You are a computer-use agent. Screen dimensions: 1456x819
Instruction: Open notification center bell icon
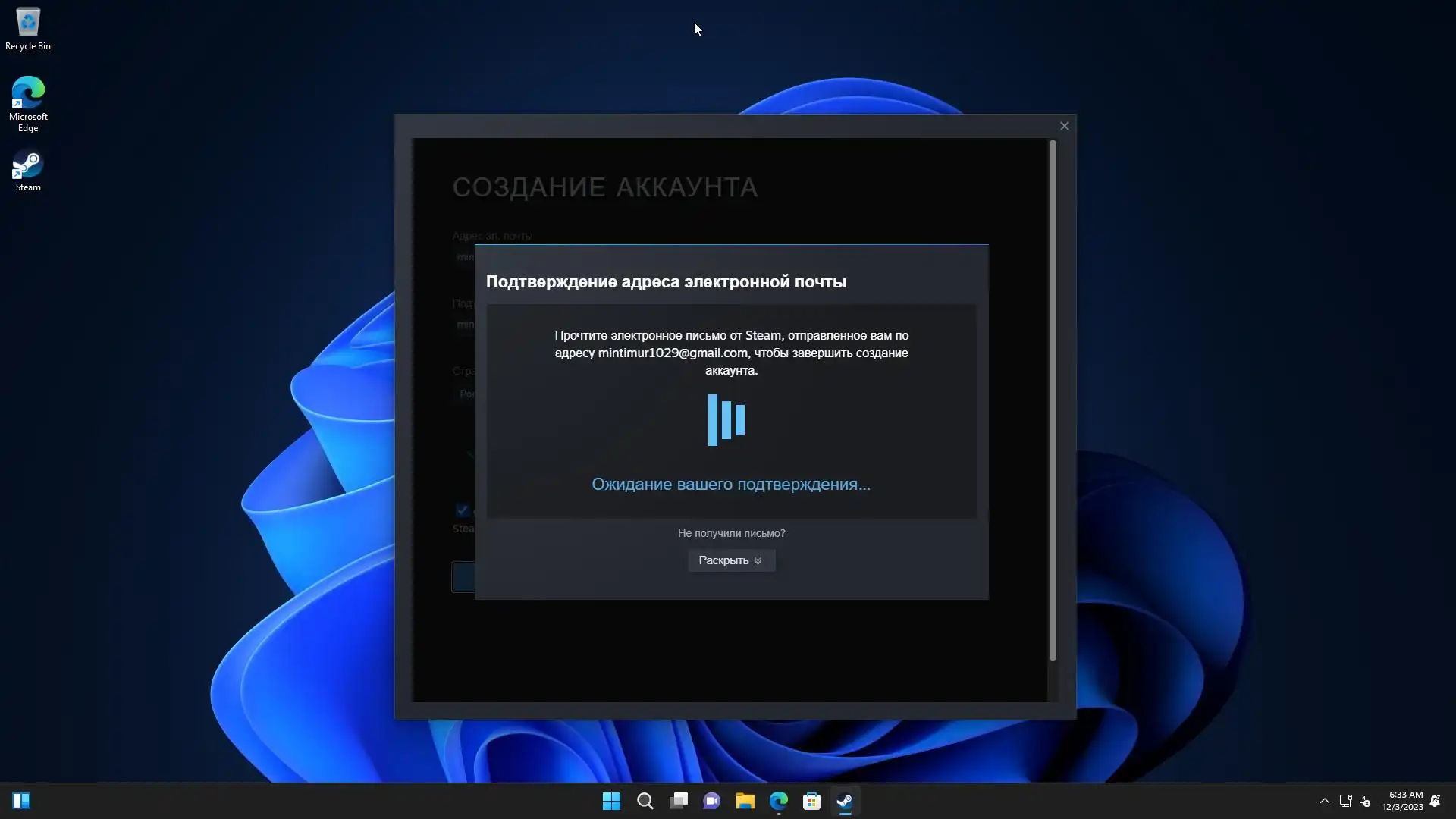(x=1435, y=801)
